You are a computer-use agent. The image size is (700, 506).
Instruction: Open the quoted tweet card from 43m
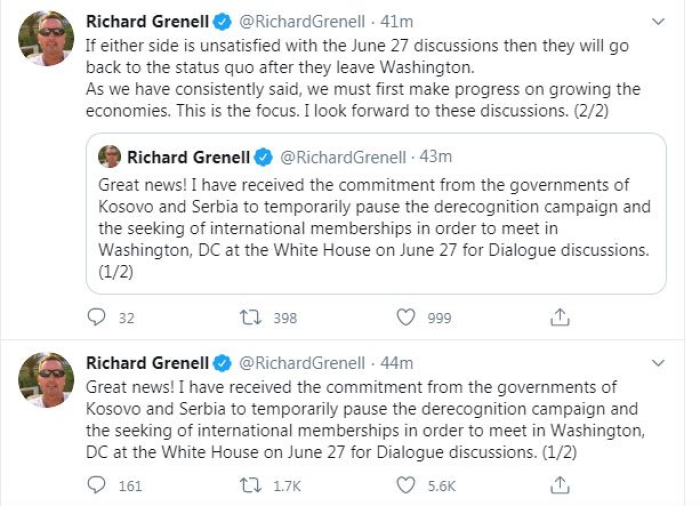coord(376,213)
